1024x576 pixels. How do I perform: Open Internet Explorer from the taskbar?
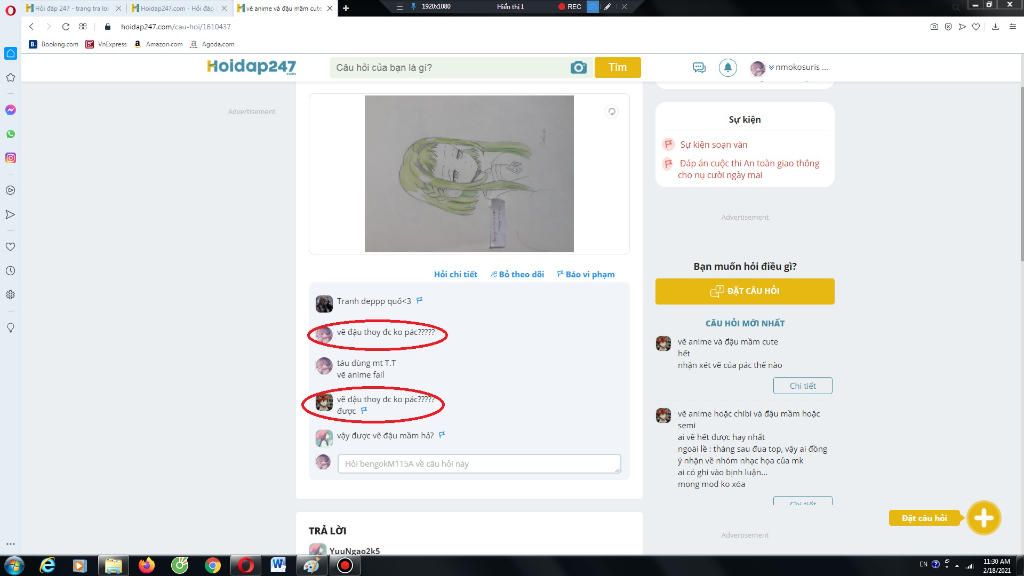pos(48,566)
